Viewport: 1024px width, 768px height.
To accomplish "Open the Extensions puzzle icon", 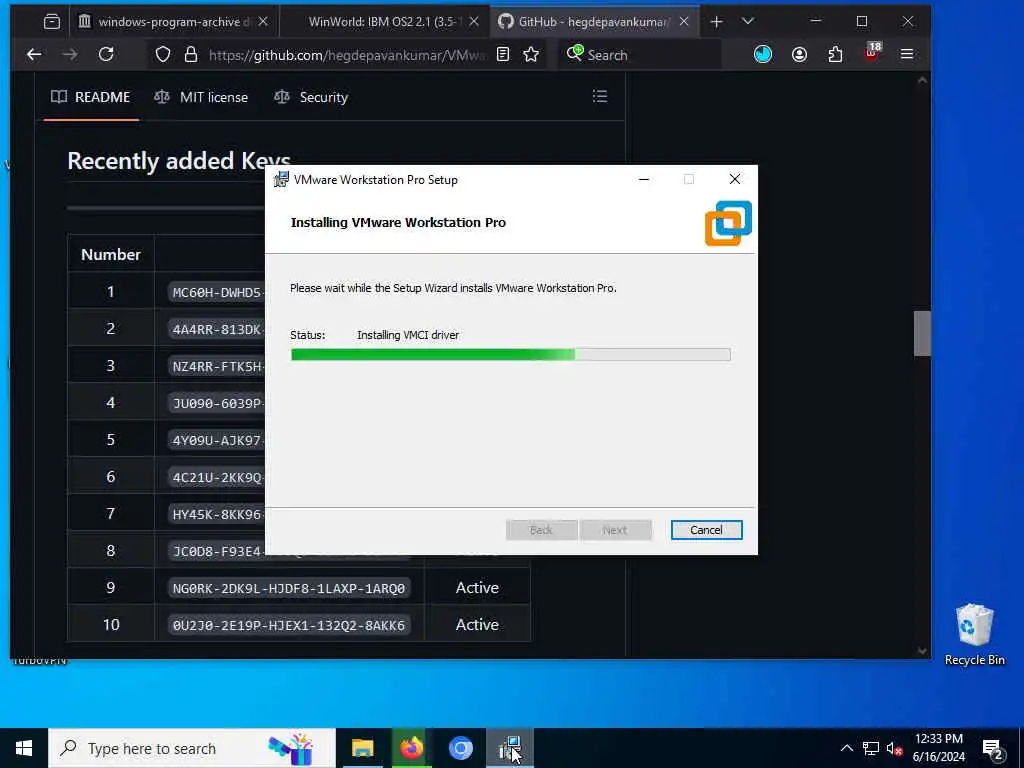I will pos(835,55).
